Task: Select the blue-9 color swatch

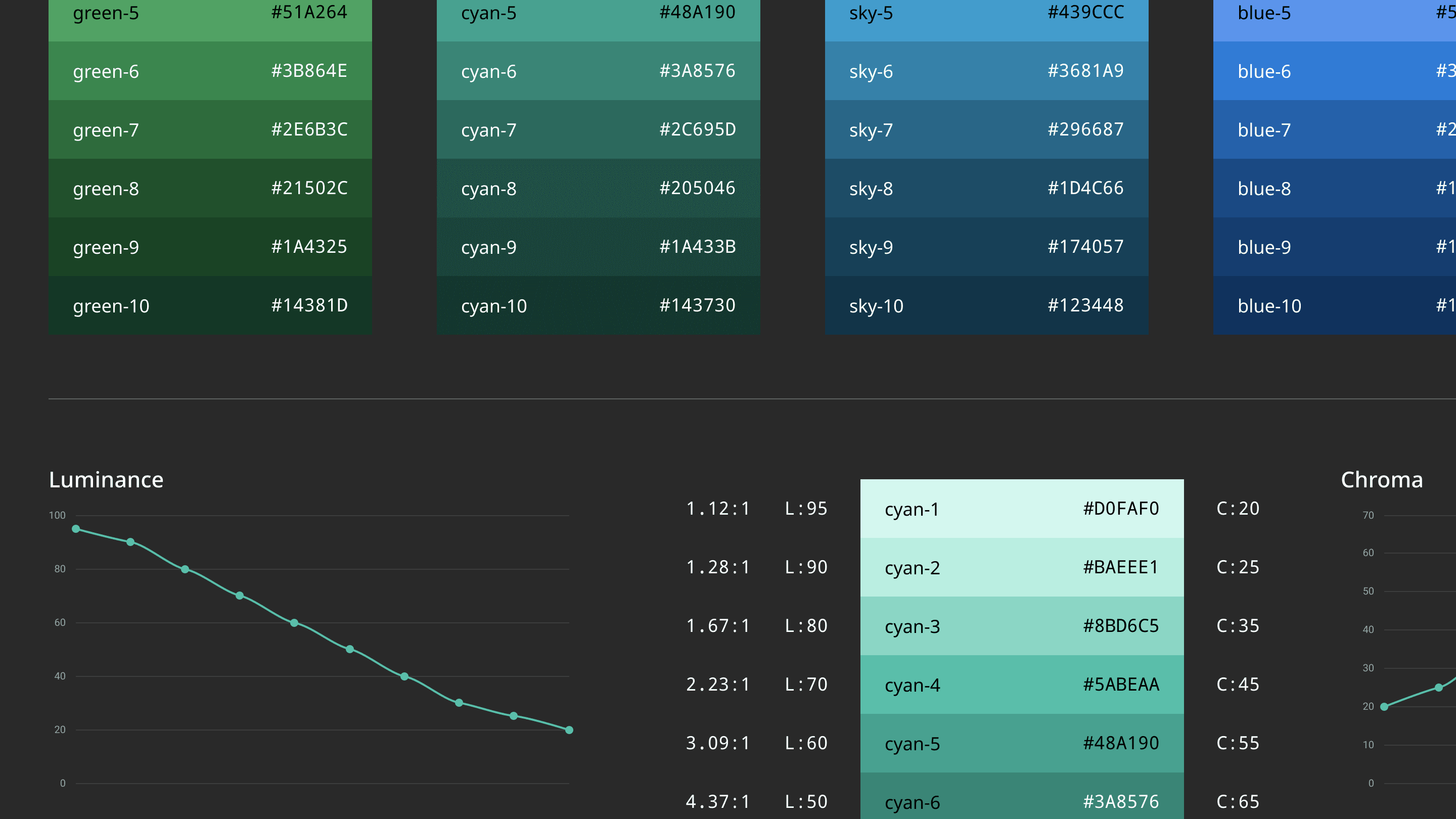Action: click(1334, 247)
